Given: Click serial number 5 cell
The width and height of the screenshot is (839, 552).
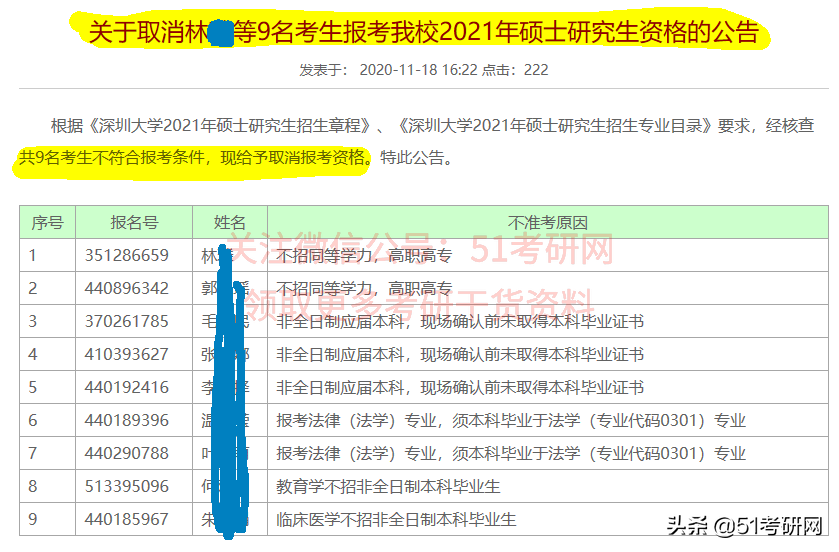Looking at the screenshot, I should tap(48, 387).
